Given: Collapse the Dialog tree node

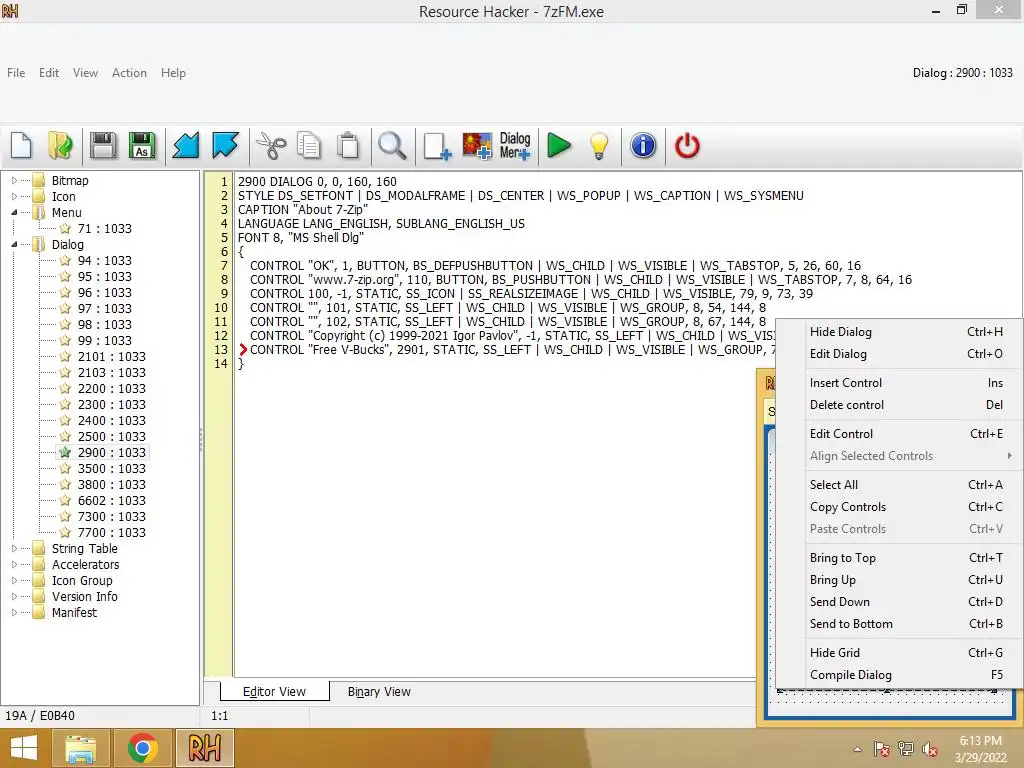Looking at the screenshot, I should [14, 244].
